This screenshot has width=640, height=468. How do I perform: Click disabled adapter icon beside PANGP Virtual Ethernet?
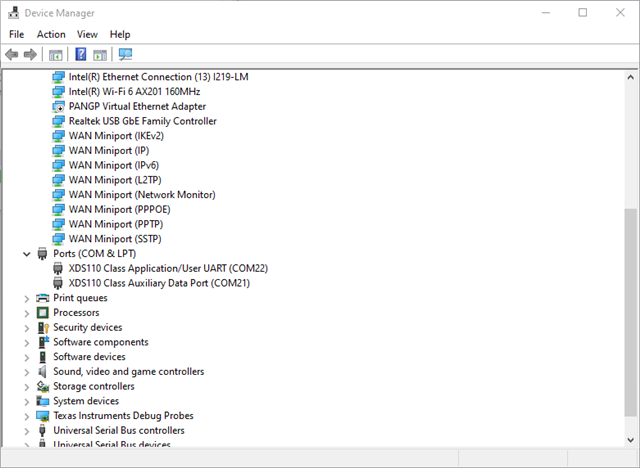pos(58,106)
